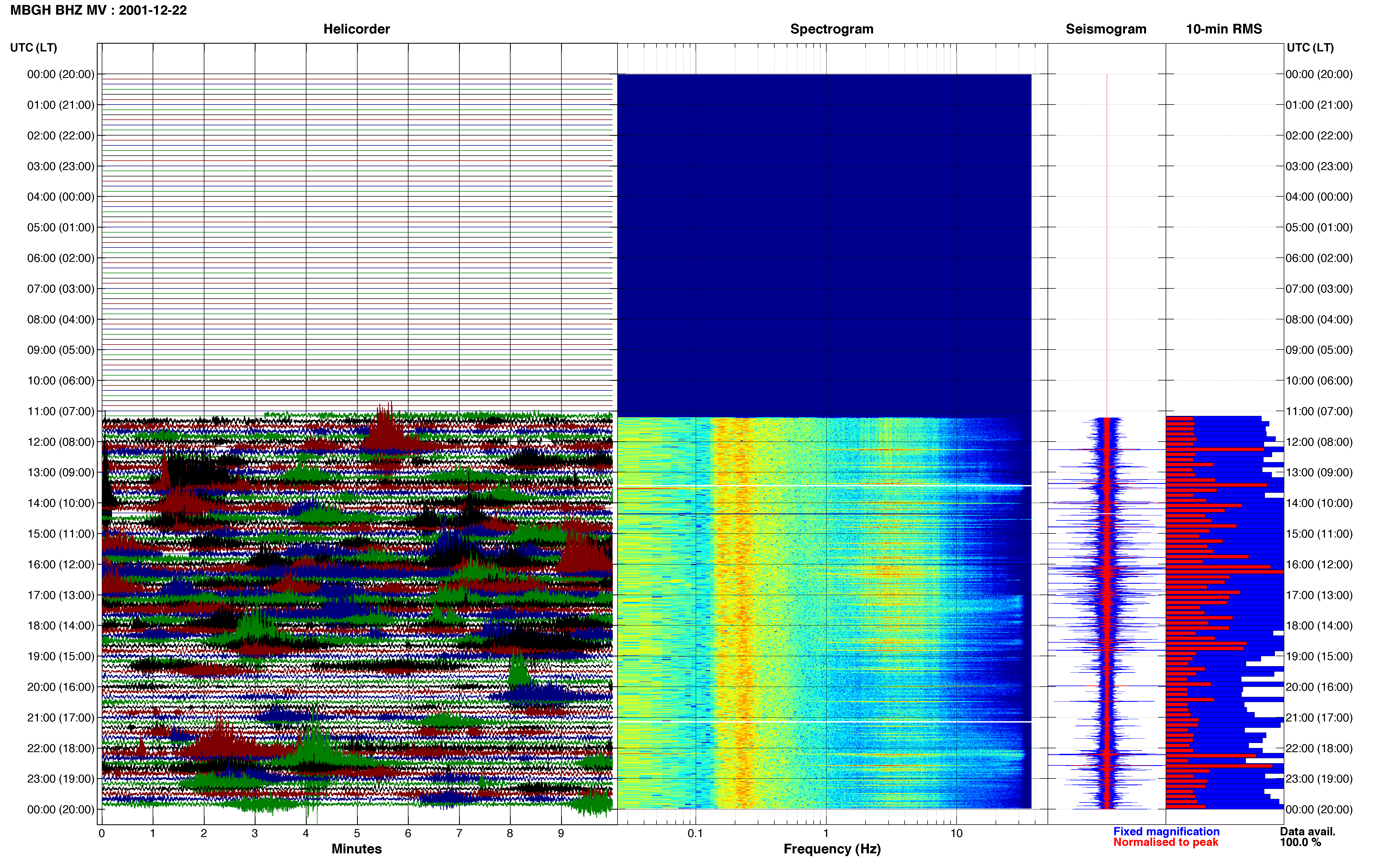1388x868 pixels.
Task: Click the 'Frequency (Hz)' x-axis label
Action: pos(832,849)
